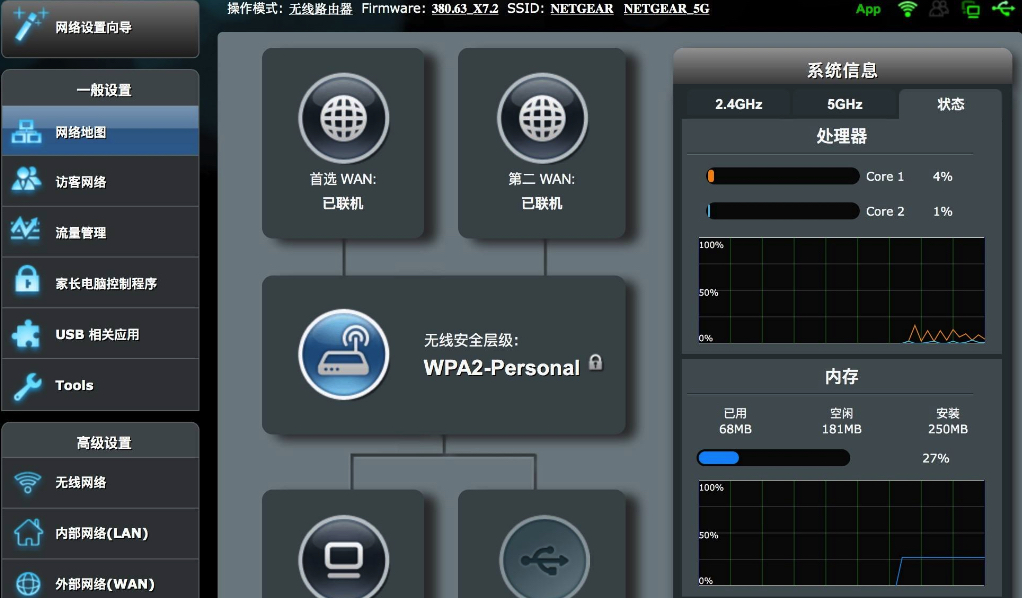Click the App link in top bar
The height and width of the screenshot is (598, 1022).
[x=868, y=9]
